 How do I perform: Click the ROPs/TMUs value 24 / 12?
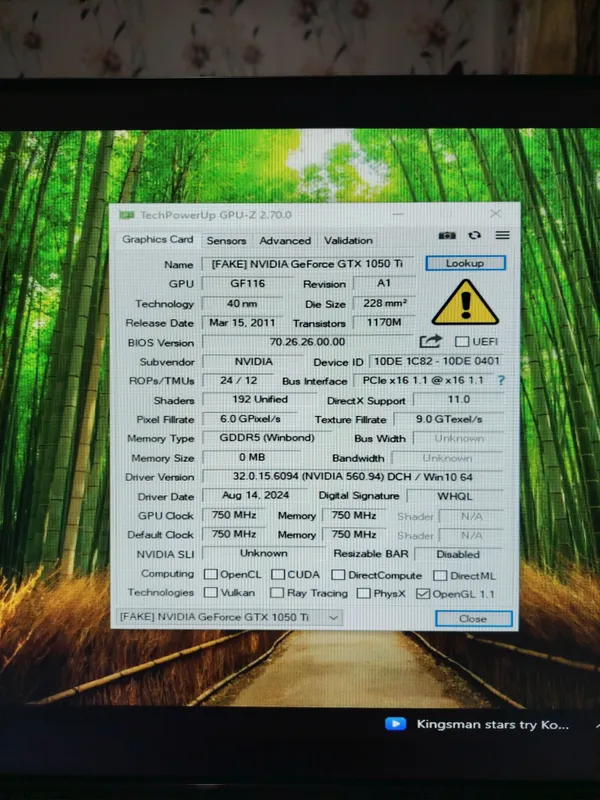239,381
